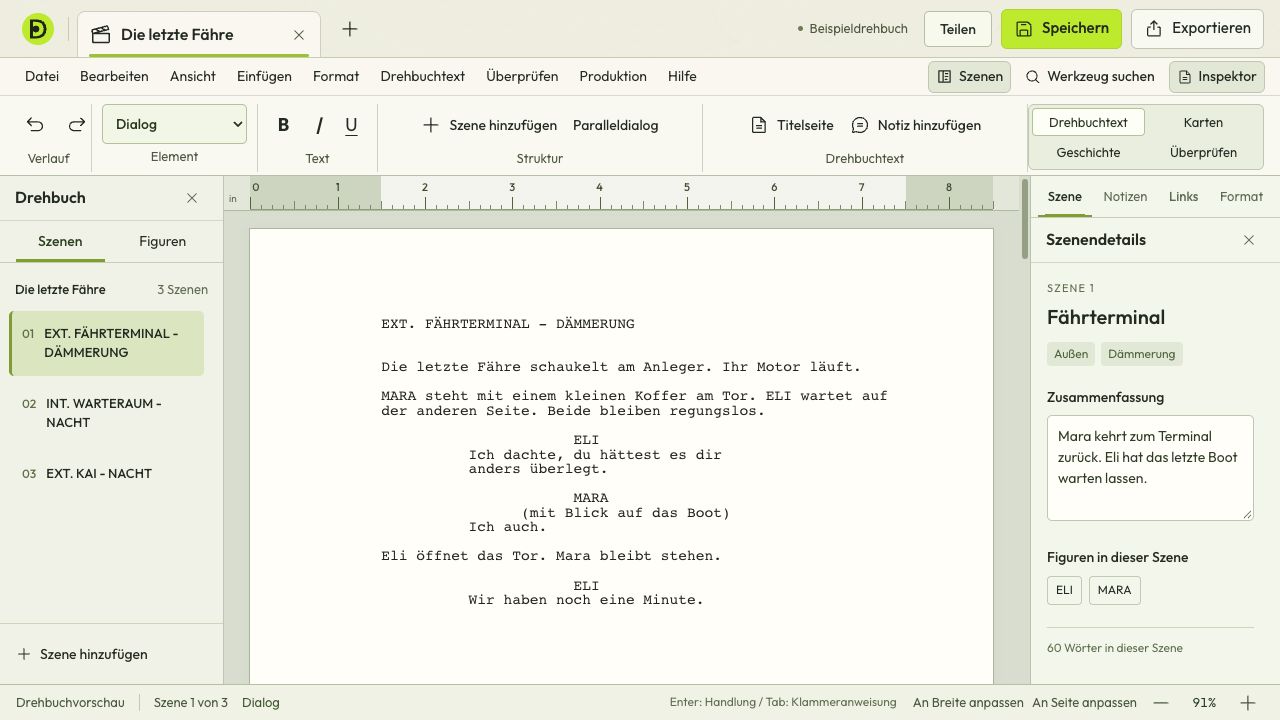Click the zoom in plus icon
This screenshot has width=1280, height=720.
click(1248, 703)
